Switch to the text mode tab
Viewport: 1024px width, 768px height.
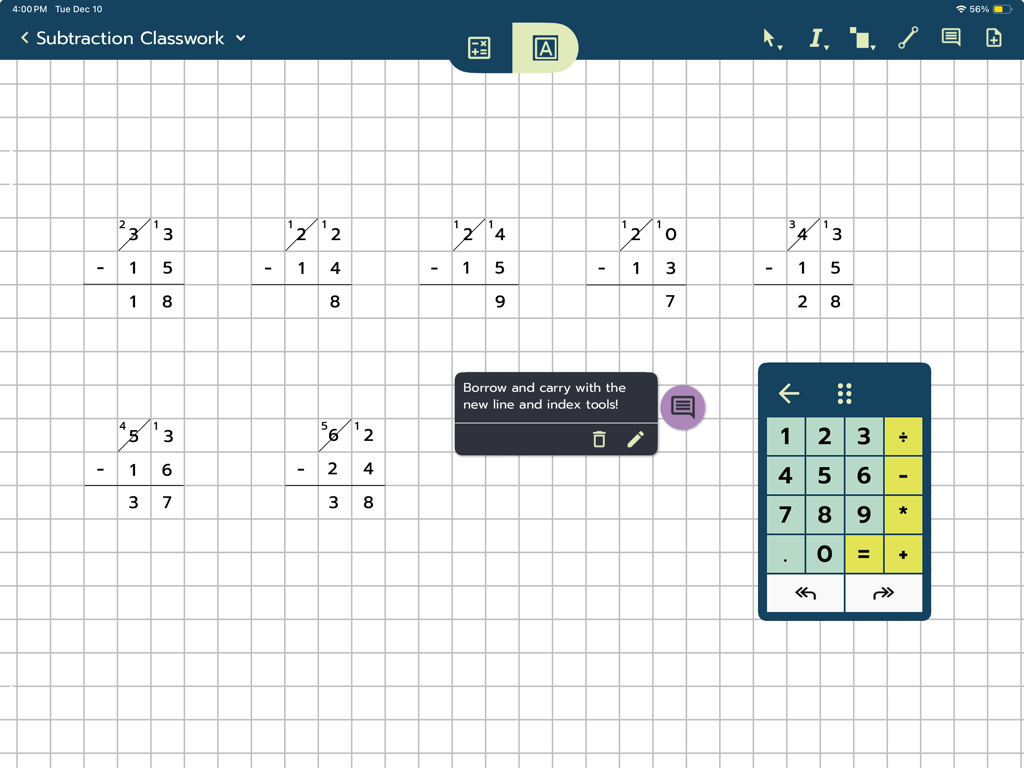[543, 47]
